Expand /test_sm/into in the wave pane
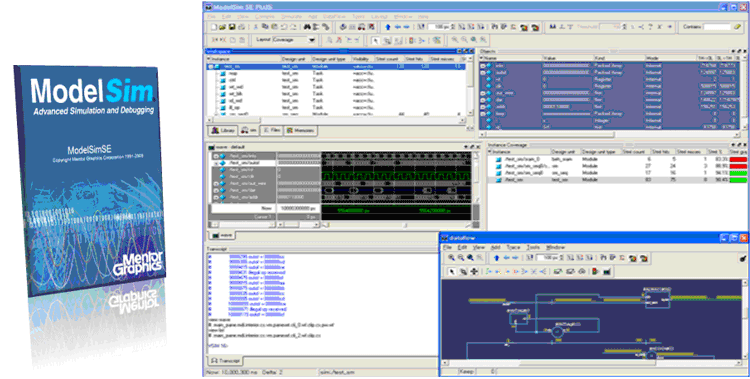Screen dimensions: 750x379 click(216, 156)
